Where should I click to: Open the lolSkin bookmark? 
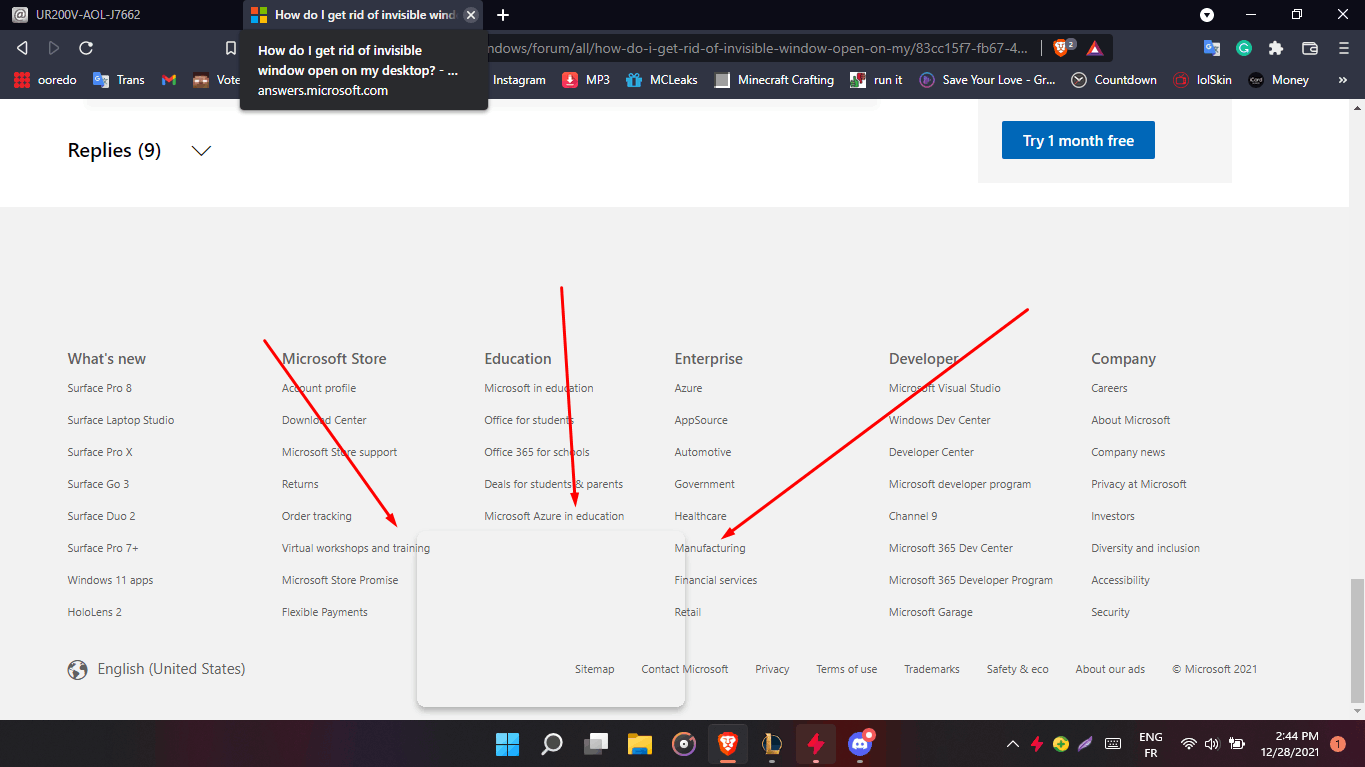pyautogui.click(x=1202, y=80)
